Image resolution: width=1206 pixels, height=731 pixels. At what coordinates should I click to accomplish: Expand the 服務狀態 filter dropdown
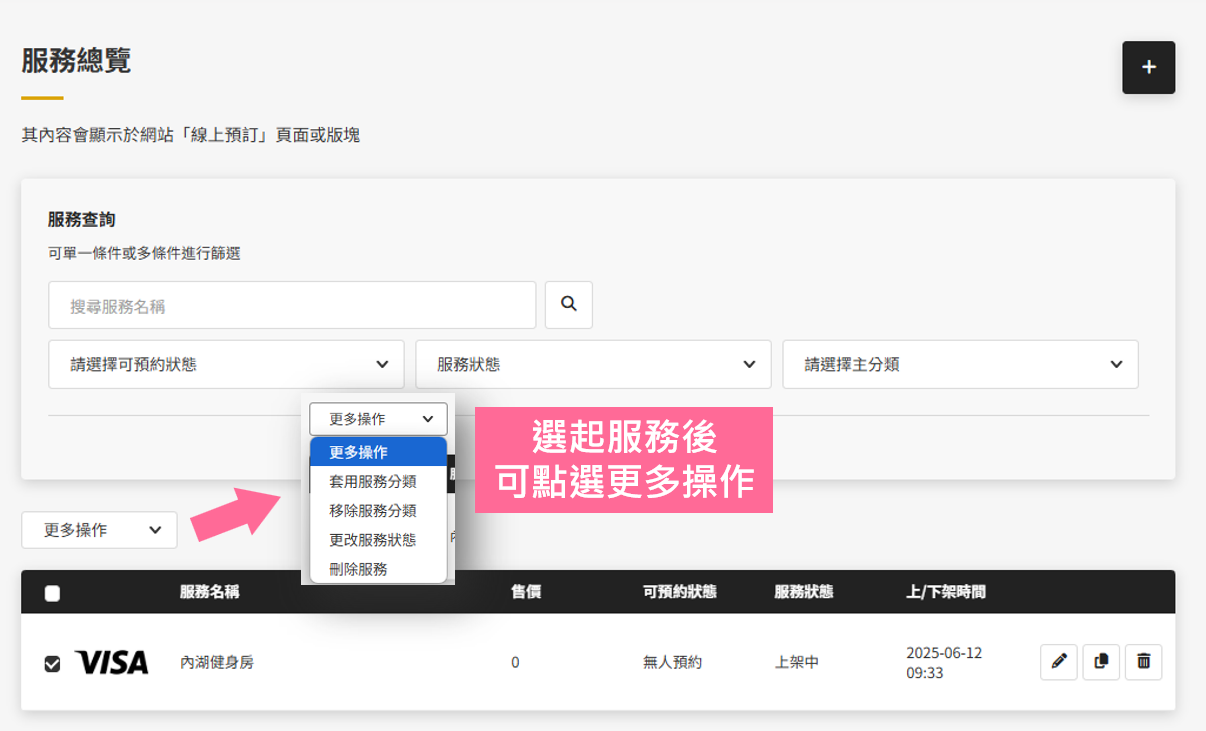[x=593, y=365]
